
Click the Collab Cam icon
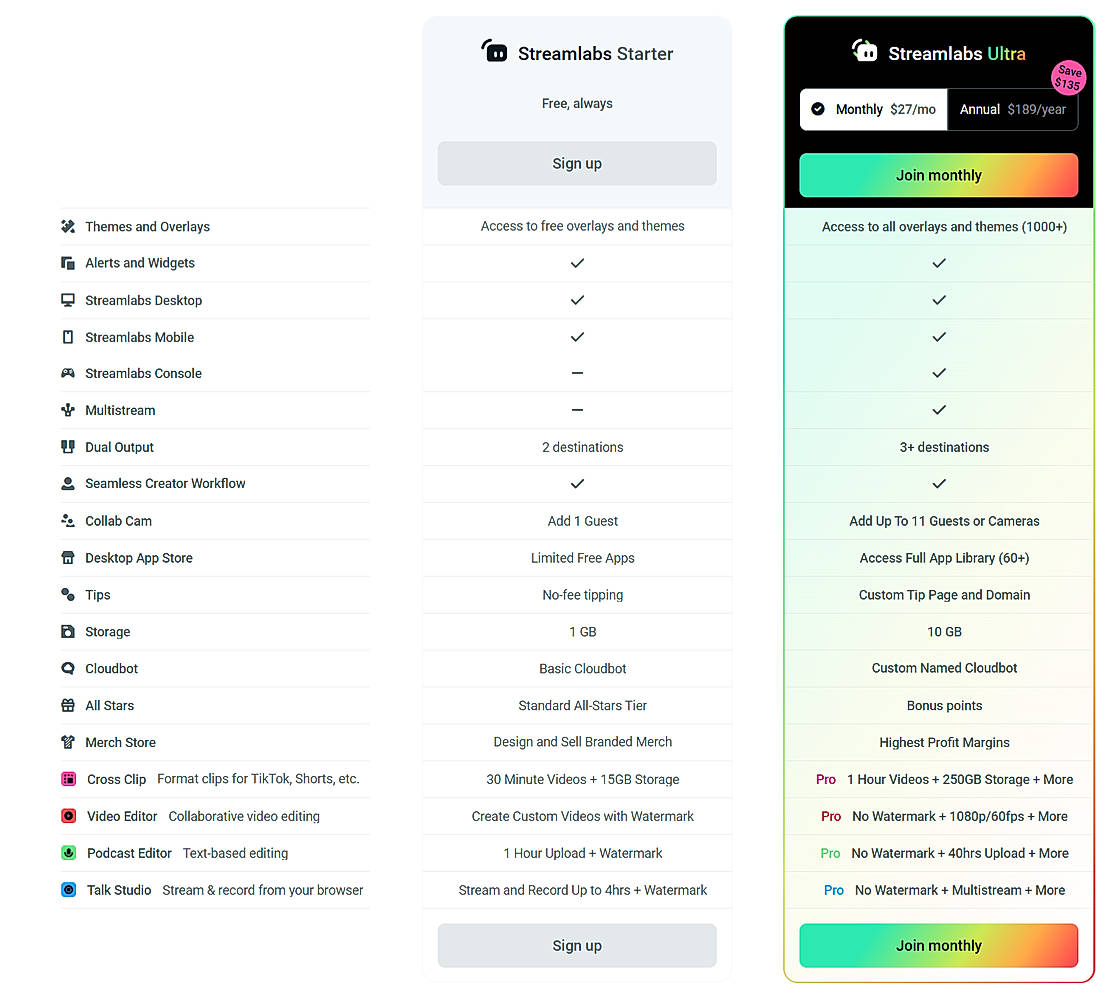tap(68, 521)
